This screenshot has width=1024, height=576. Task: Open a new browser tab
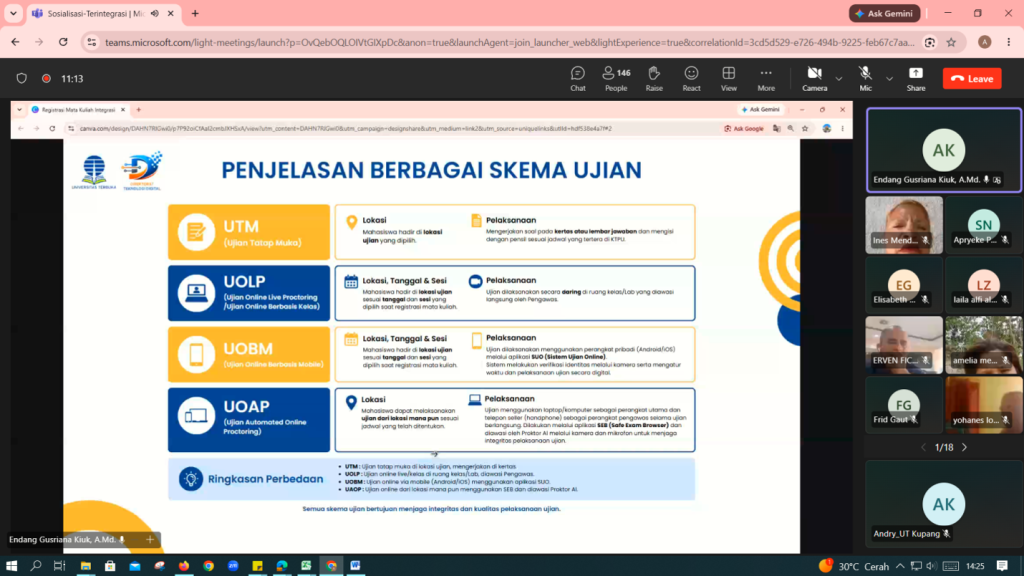pyautogui.click(x=195, y=13)
